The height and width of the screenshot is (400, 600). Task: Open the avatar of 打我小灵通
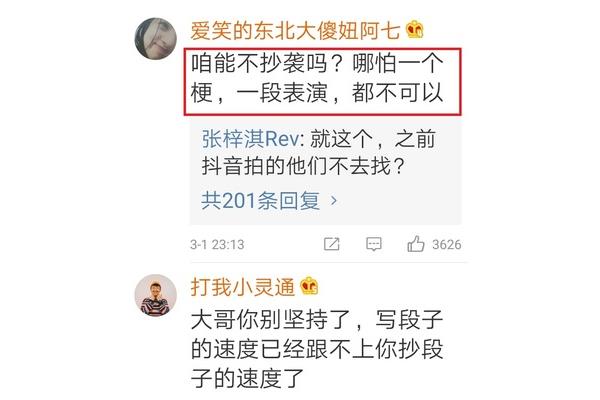coord(156,295)
